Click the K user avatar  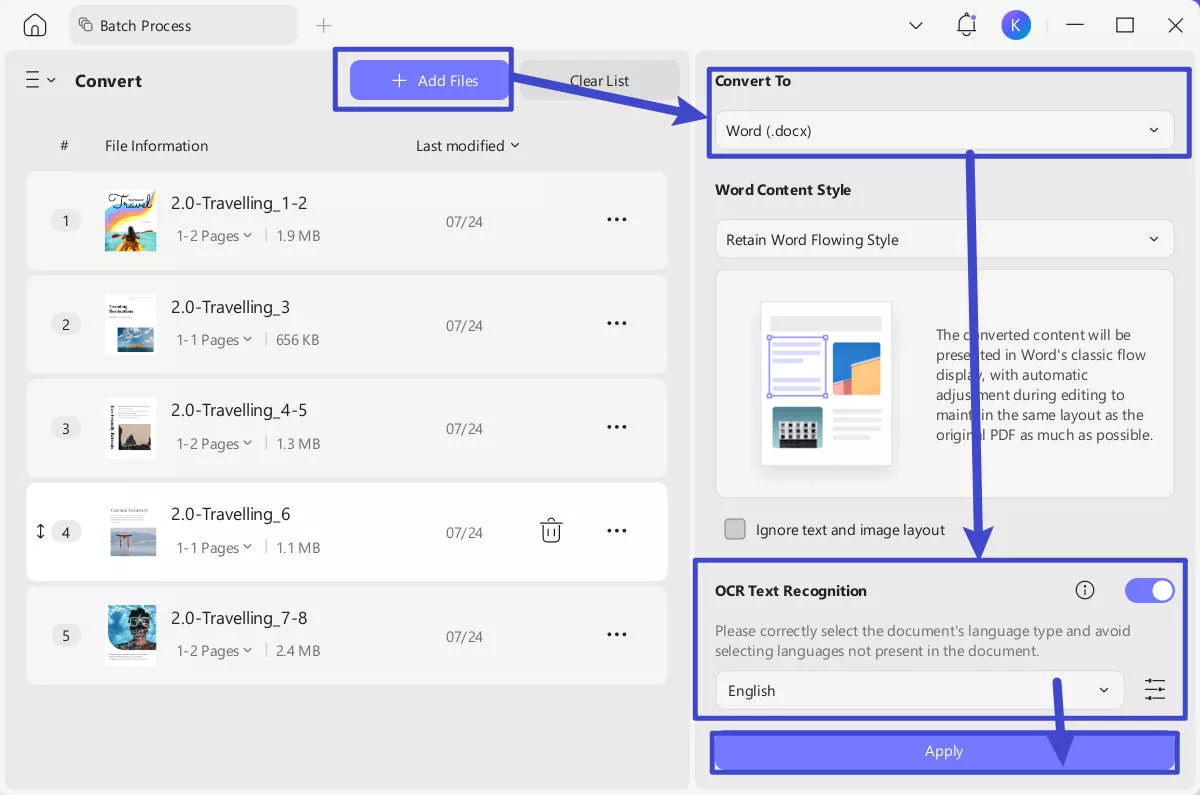point(1016,25)
